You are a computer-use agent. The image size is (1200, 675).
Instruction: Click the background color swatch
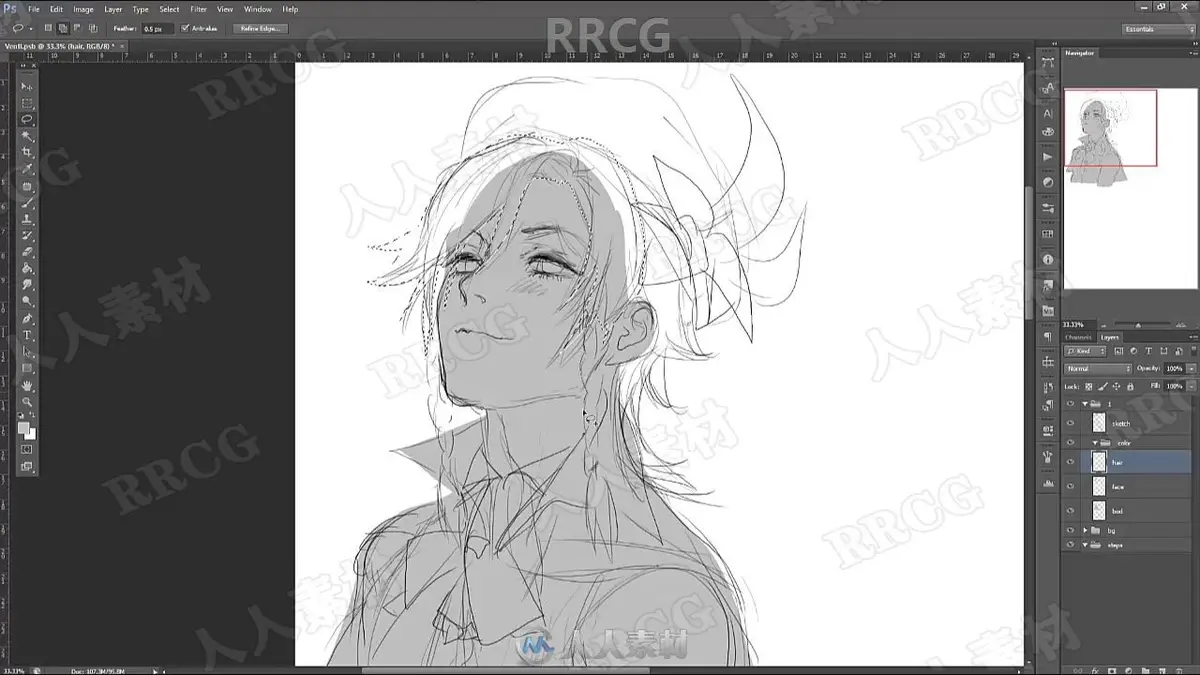[x=31, y=433]
